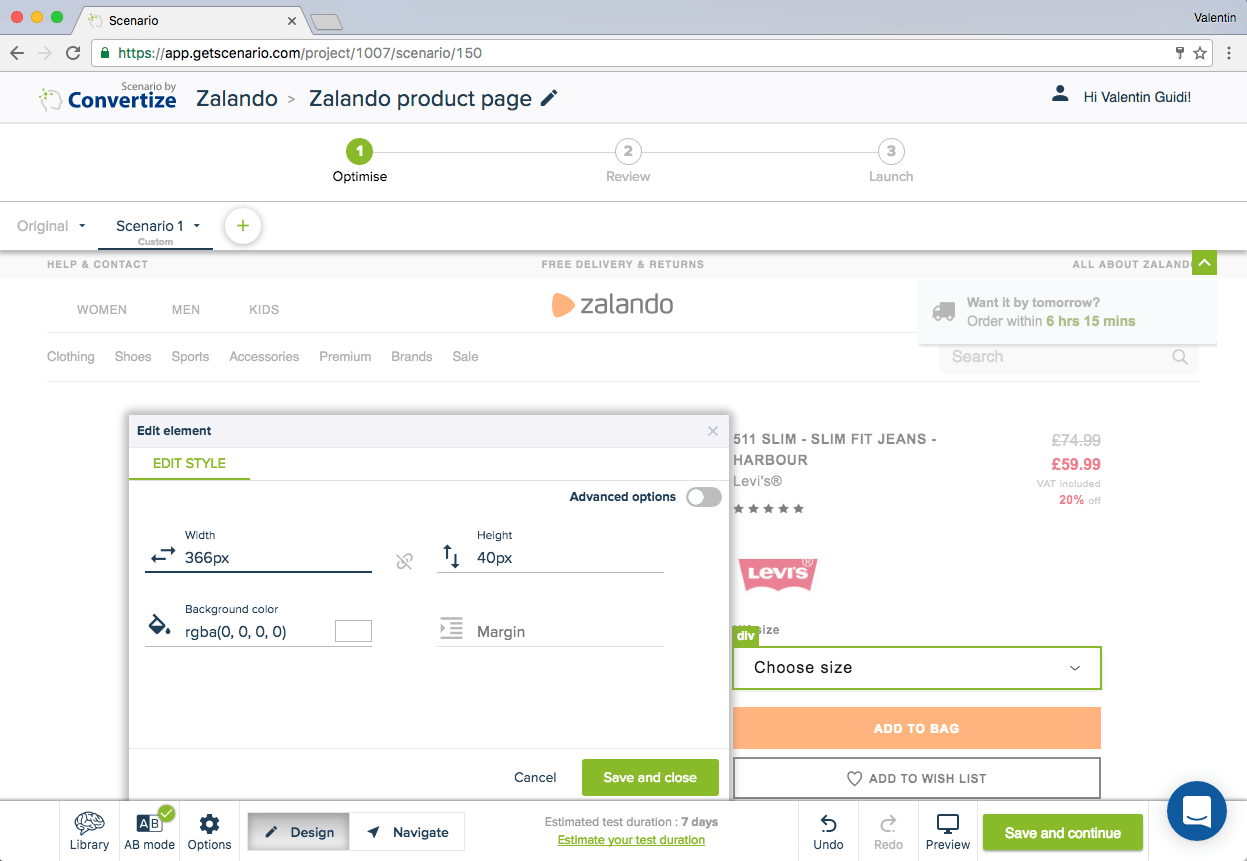
Task: Open the chat support bubble
Action: [1197, 811]
